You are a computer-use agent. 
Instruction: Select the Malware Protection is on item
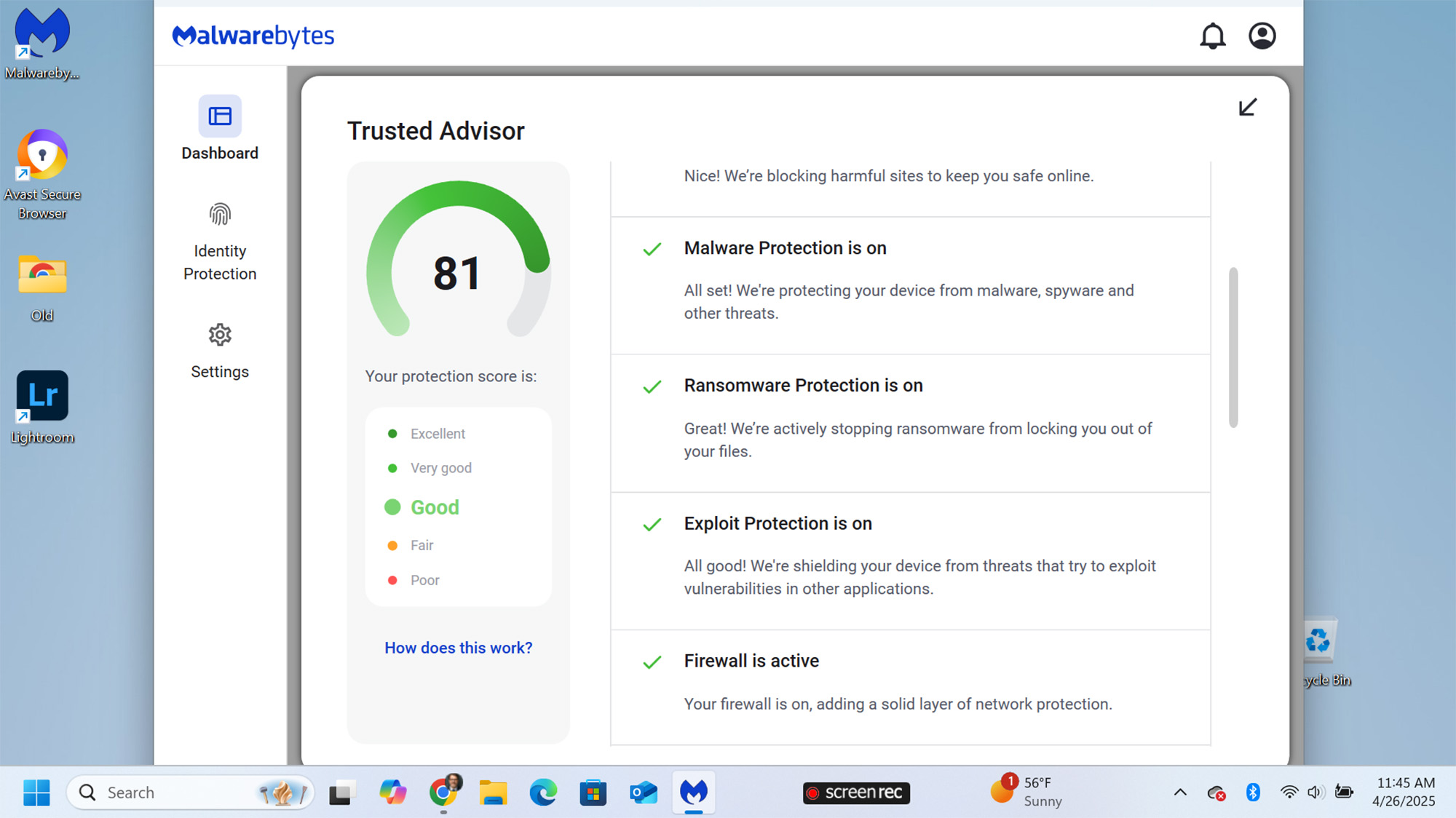(785, 248)
